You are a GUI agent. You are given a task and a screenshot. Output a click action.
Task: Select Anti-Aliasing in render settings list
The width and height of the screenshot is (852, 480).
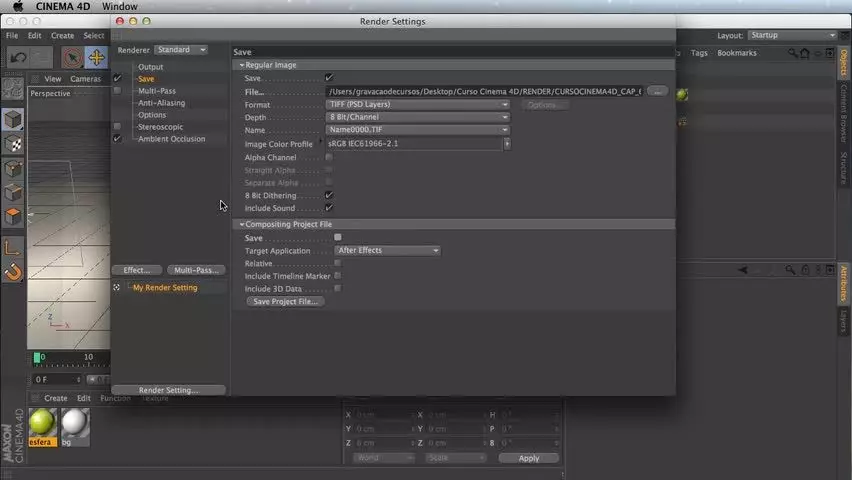[161, 103]
